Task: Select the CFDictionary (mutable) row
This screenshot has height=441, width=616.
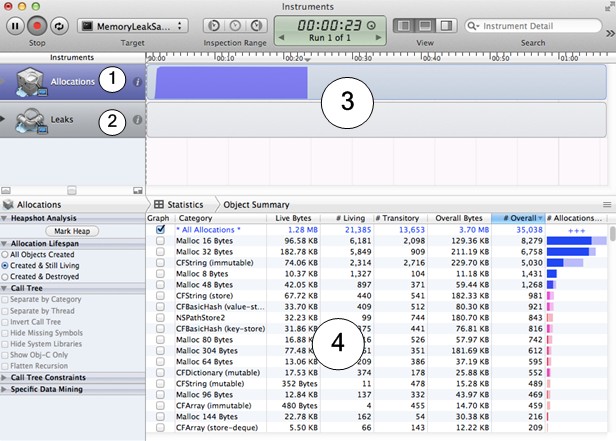Action: (377, 373)
